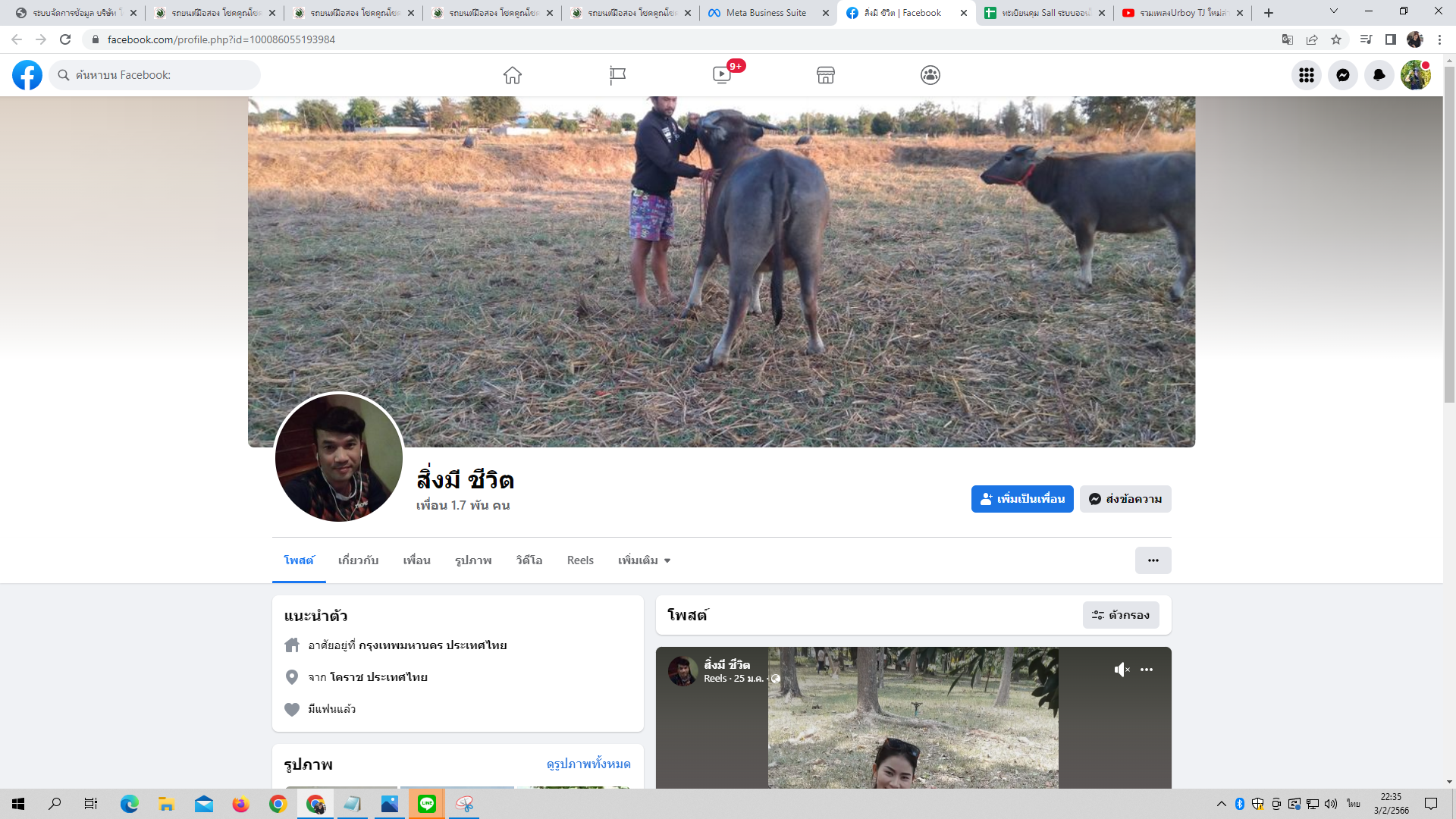Switch to the รูปภาพ tab
1456x819 pixels.
pyautogui.click(x=473, y=560)
